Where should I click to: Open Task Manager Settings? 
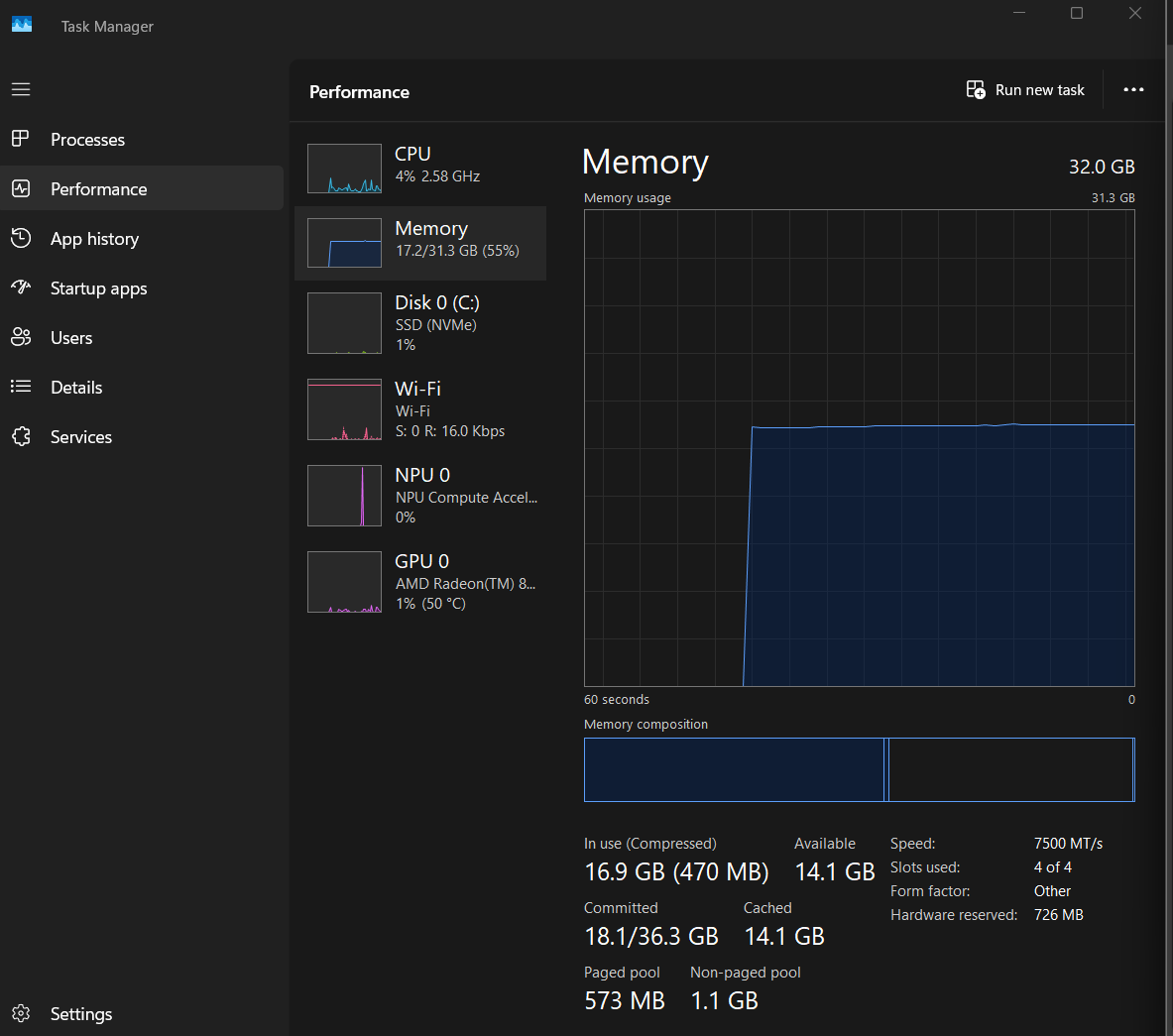pos(142,1013)
